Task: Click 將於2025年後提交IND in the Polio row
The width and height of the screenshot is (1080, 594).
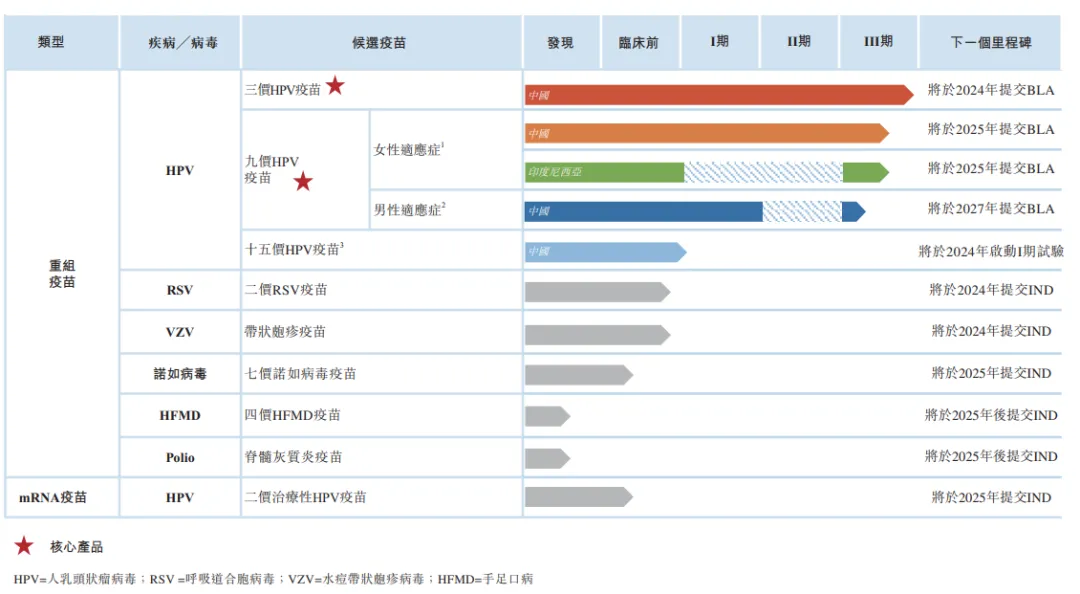Action: tap(991, 455)
